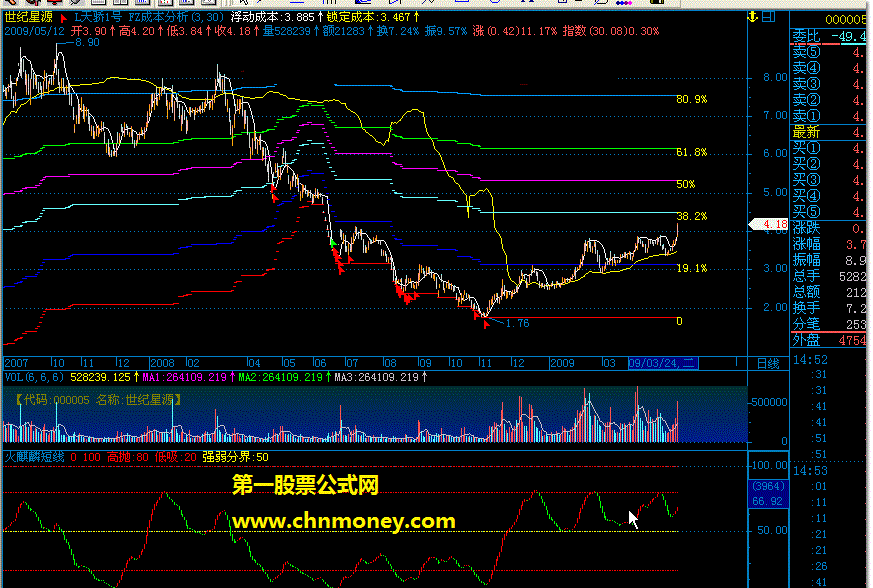Viewport: 873px width, 588px height.
Task: Click the 委比 row in quote panel
Action: tap(830, 37)
